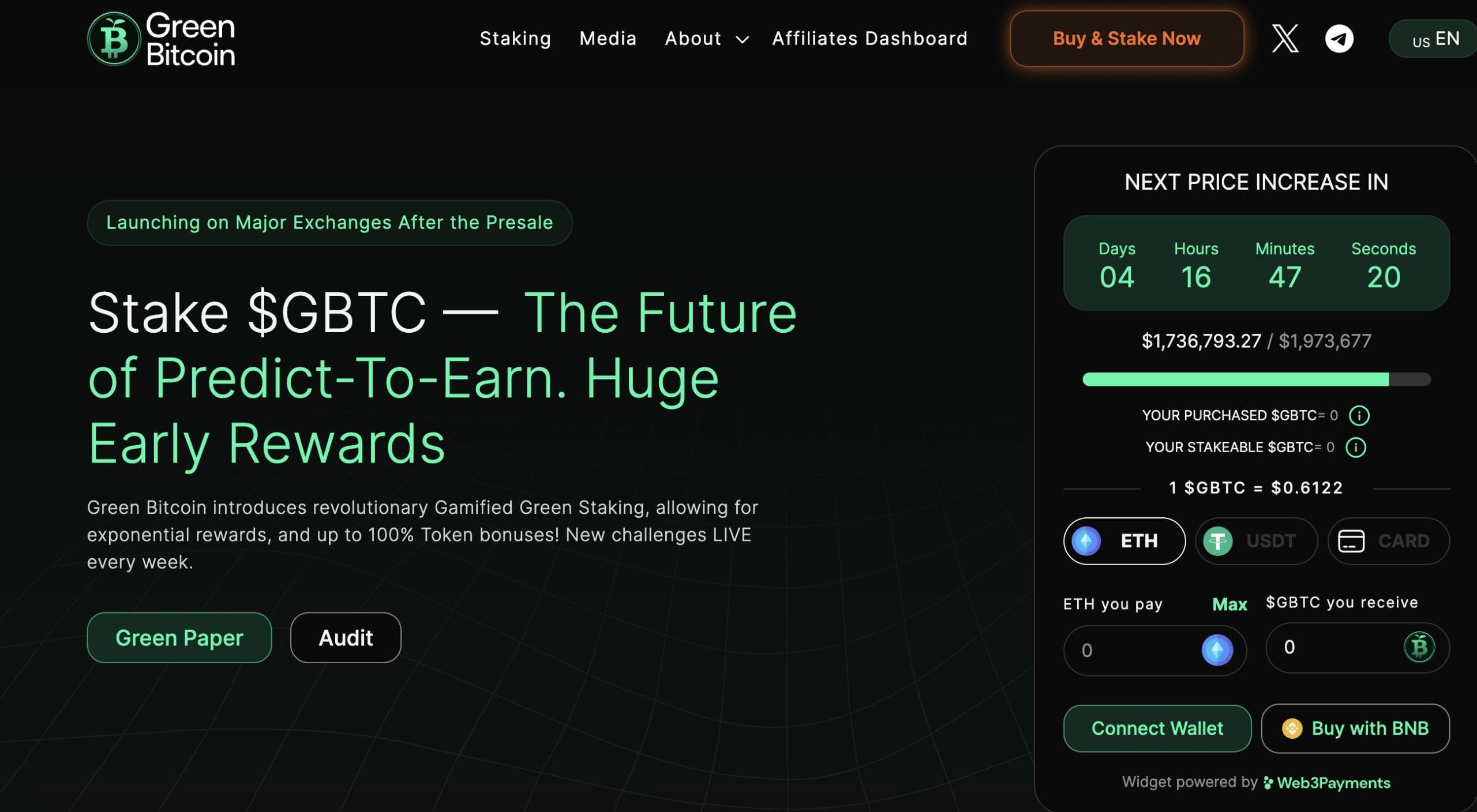Screen dimensions: 1477x812
Task: Click the Buy with BNB button
Action: (1355, 728)
